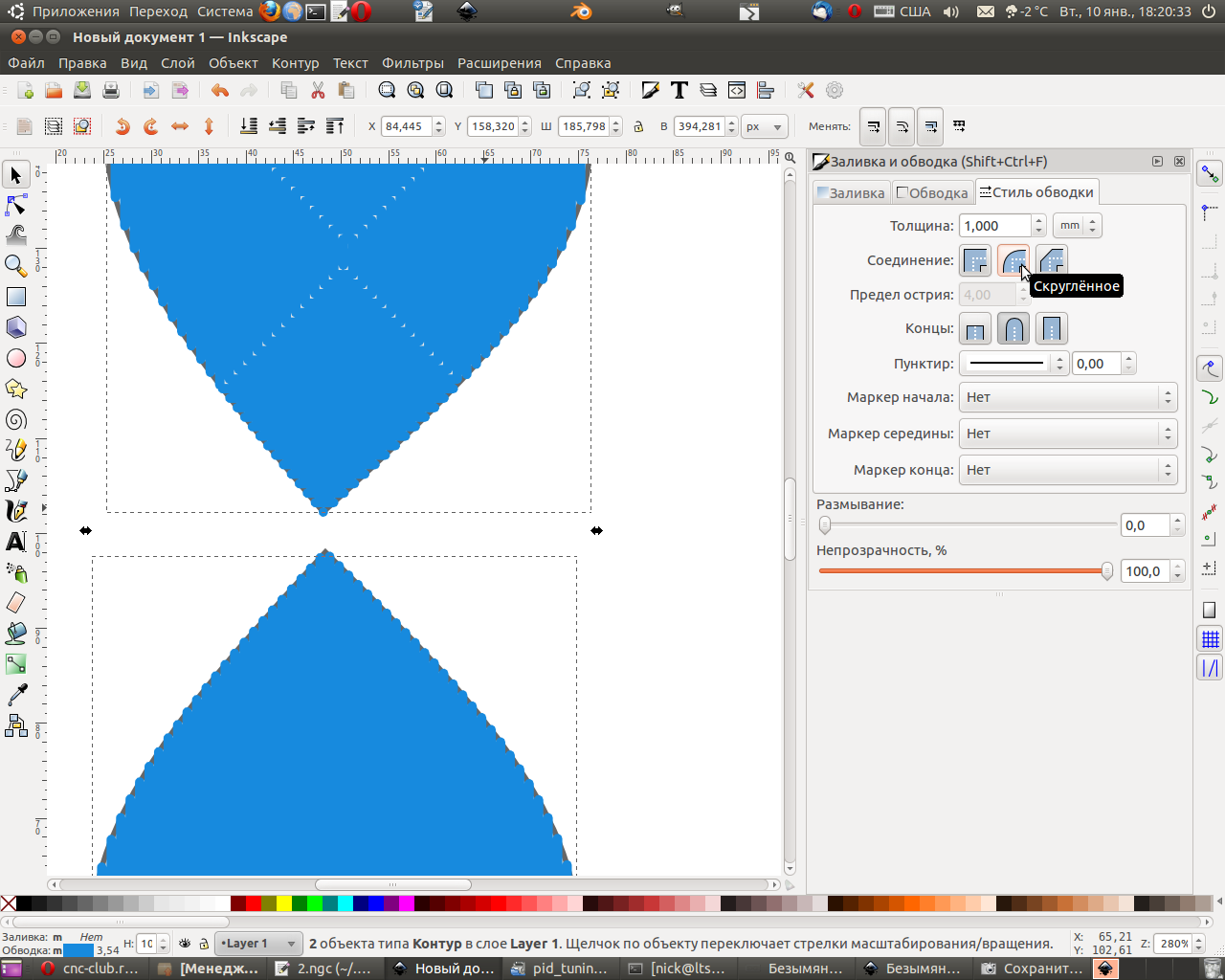The height and width of the screenshot is (980, 1225).
Task: Switch to the Обводка (Stroke paint) tab
Action: pos(932,192)
